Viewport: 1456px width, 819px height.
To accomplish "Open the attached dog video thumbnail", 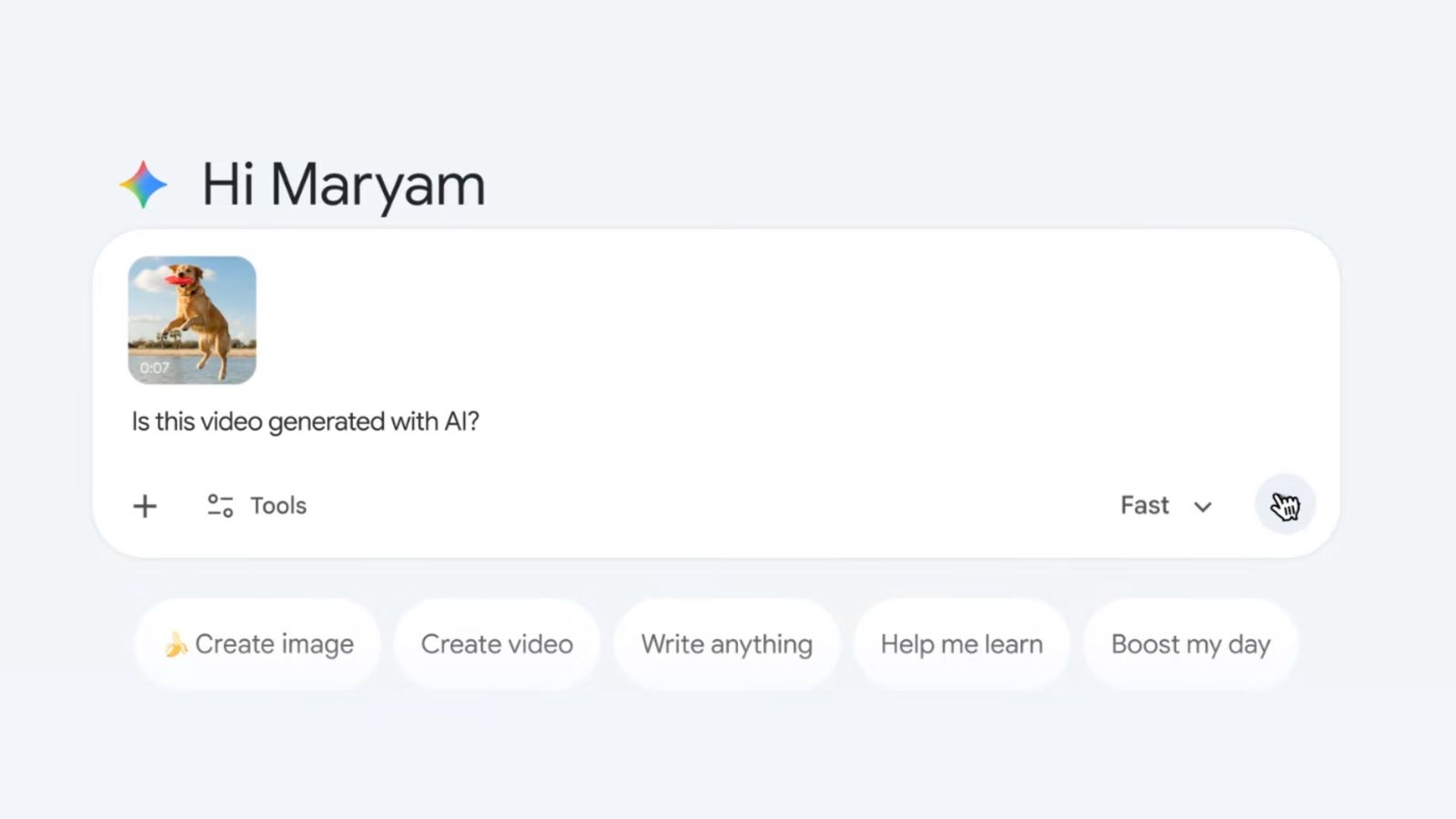I will (x=192, y=320).
